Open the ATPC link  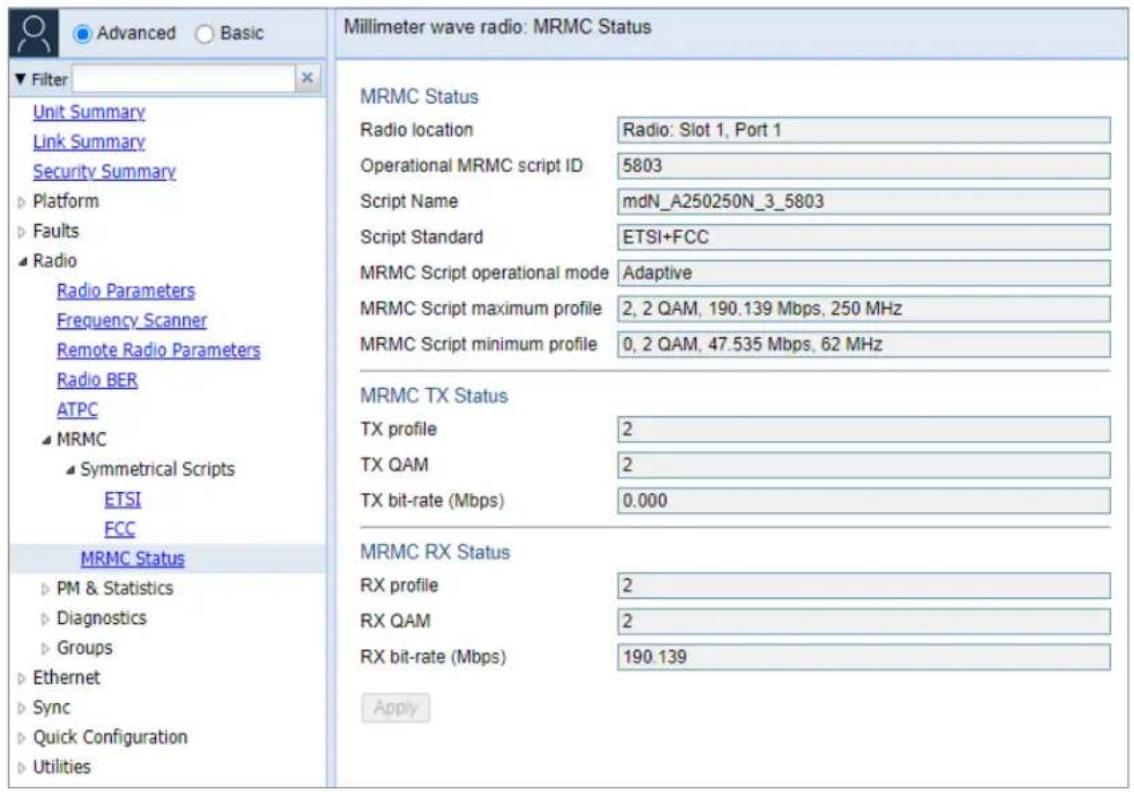(77, 409)
